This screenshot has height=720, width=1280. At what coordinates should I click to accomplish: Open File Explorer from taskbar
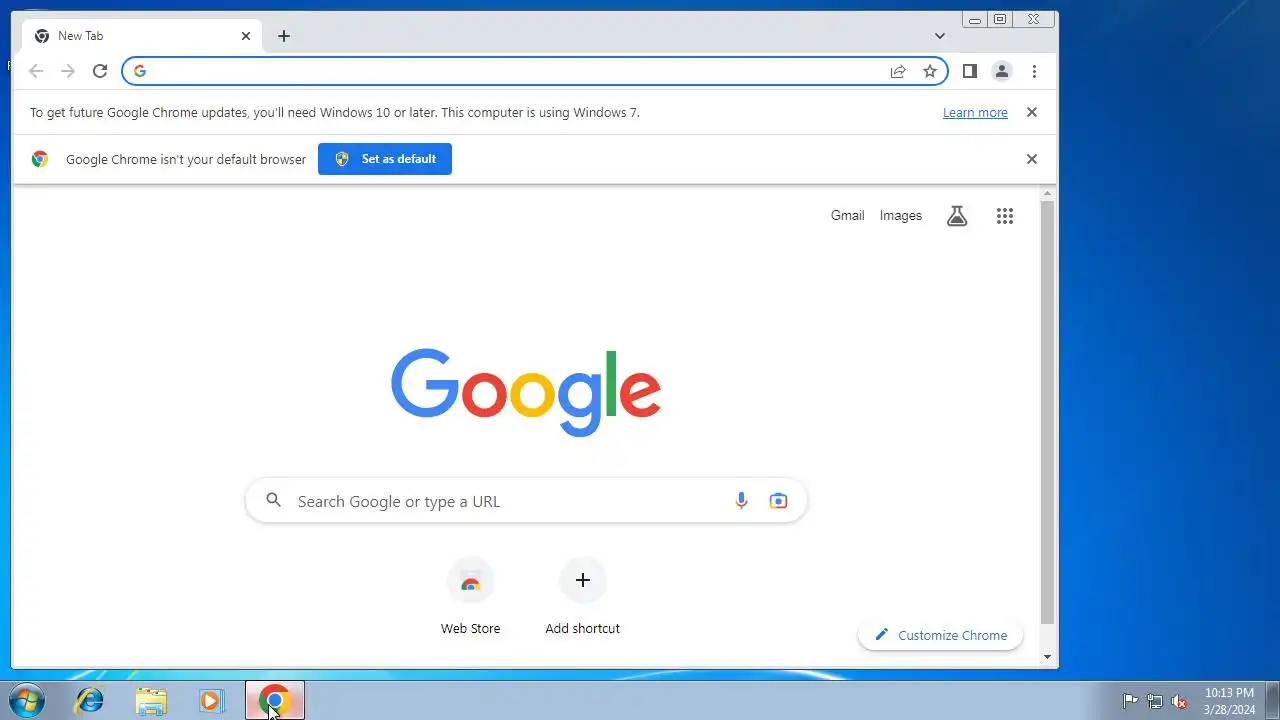pyautogui.click(x=151, y=700)
